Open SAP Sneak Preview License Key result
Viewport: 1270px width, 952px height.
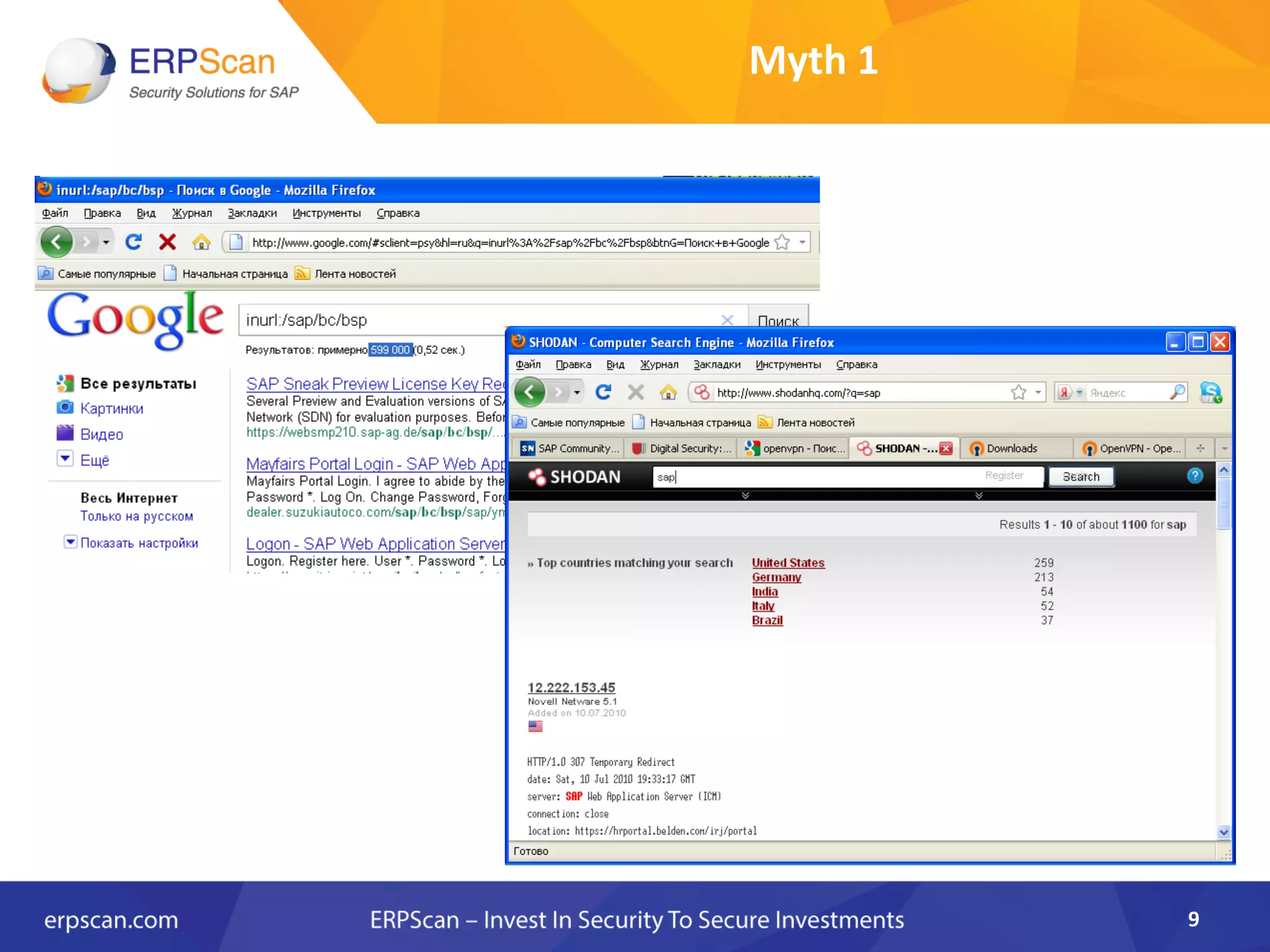coord(376,384)
